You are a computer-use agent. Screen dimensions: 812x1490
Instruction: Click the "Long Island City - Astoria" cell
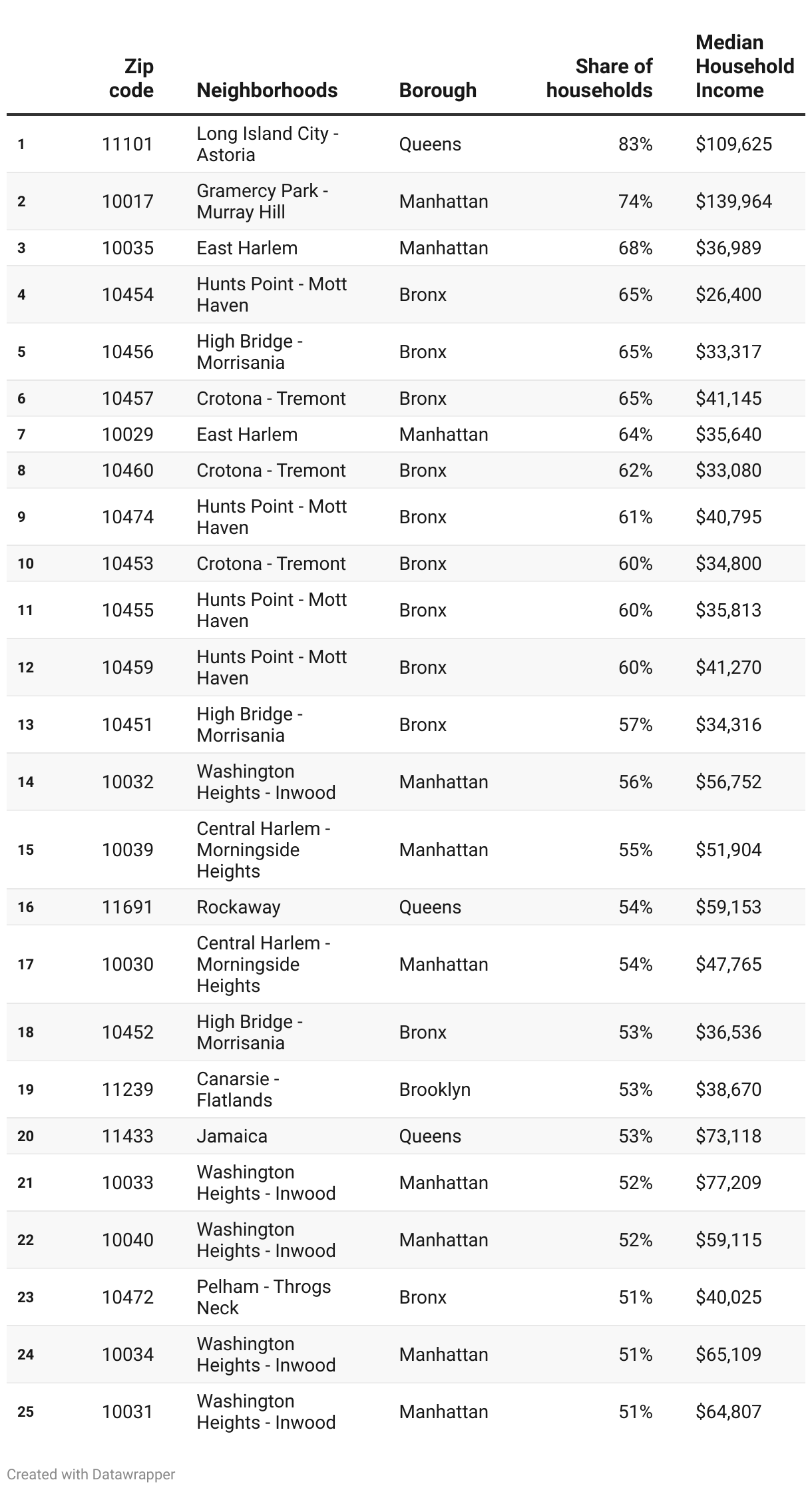point(268,144)
